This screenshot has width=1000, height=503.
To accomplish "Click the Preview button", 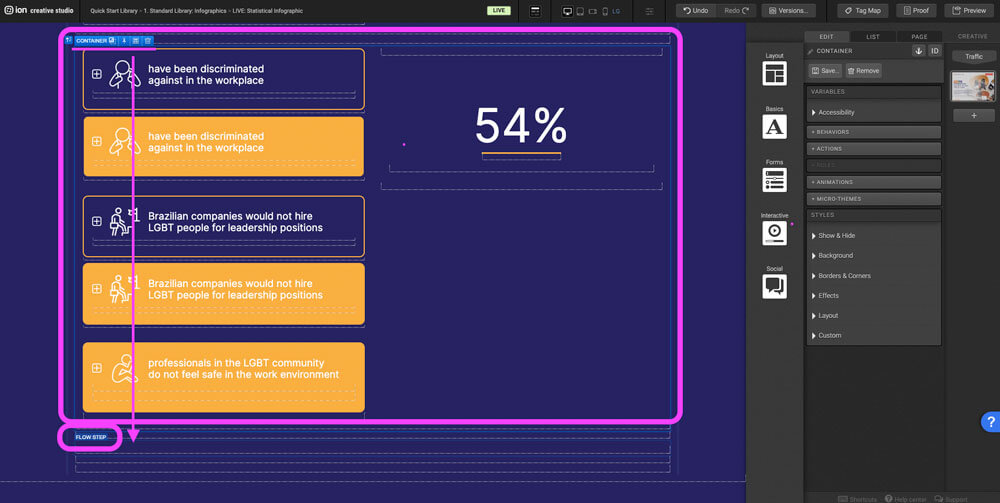I will [x=968, y=11].
